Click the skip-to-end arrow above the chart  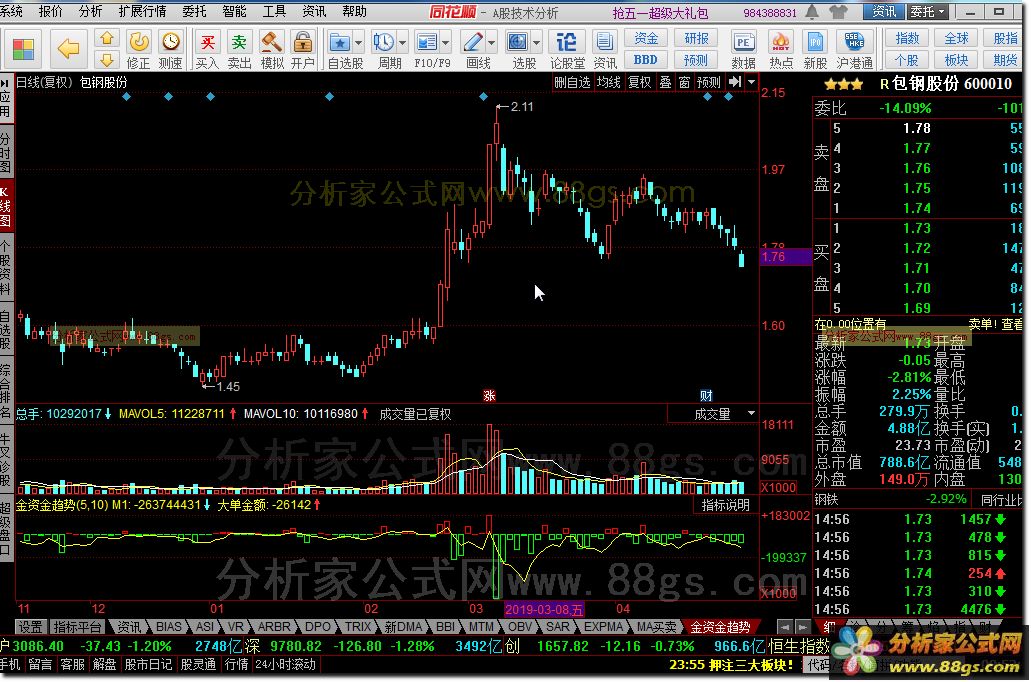tap(735, 82)
